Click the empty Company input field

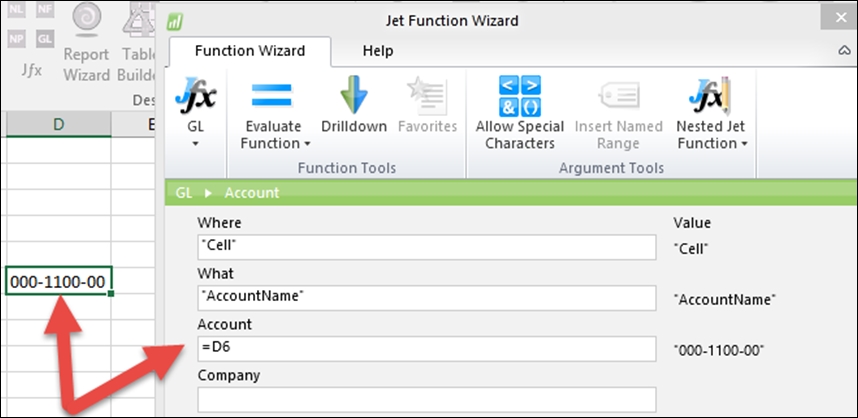[x=427, y=399]
